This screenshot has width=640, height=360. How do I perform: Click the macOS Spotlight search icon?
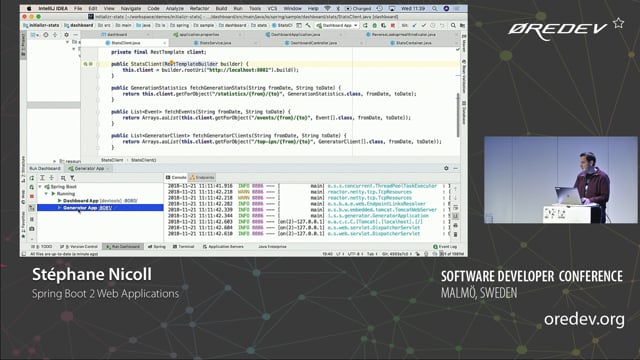click(x=435, y=8)
